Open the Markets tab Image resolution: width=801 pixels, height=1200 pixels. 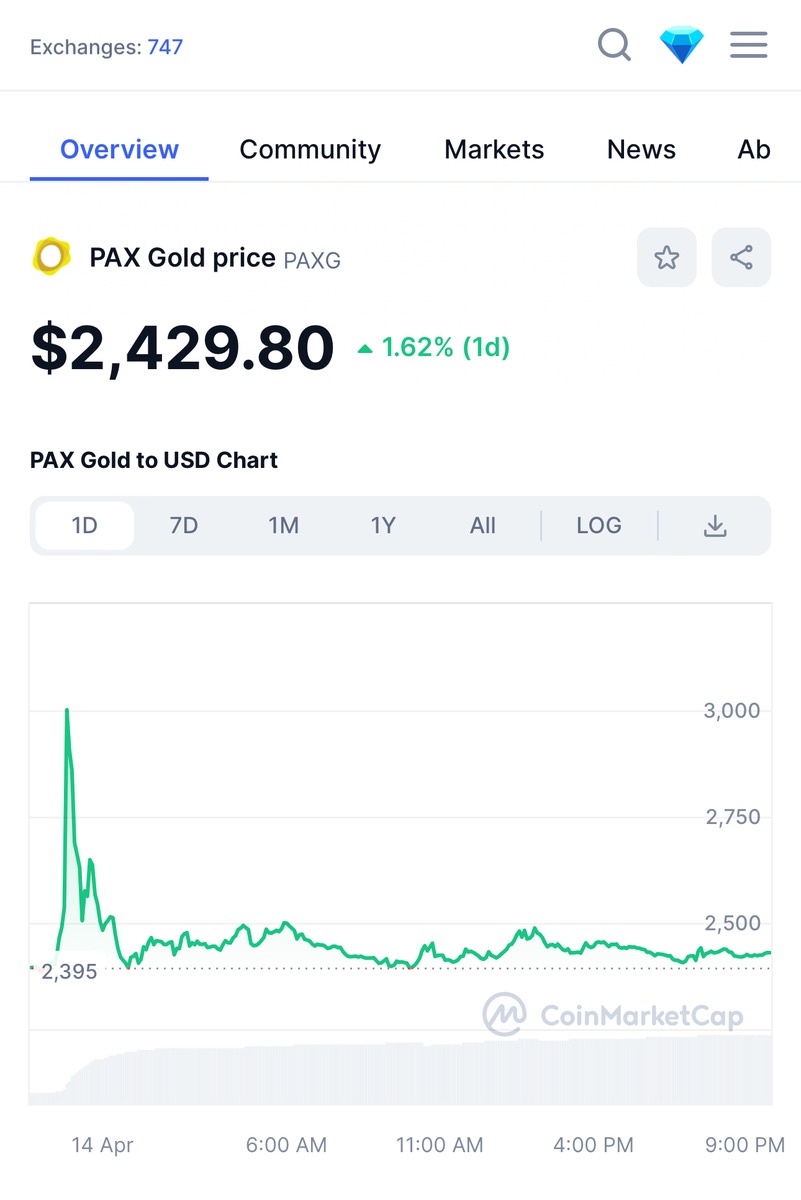click(494, 150)
